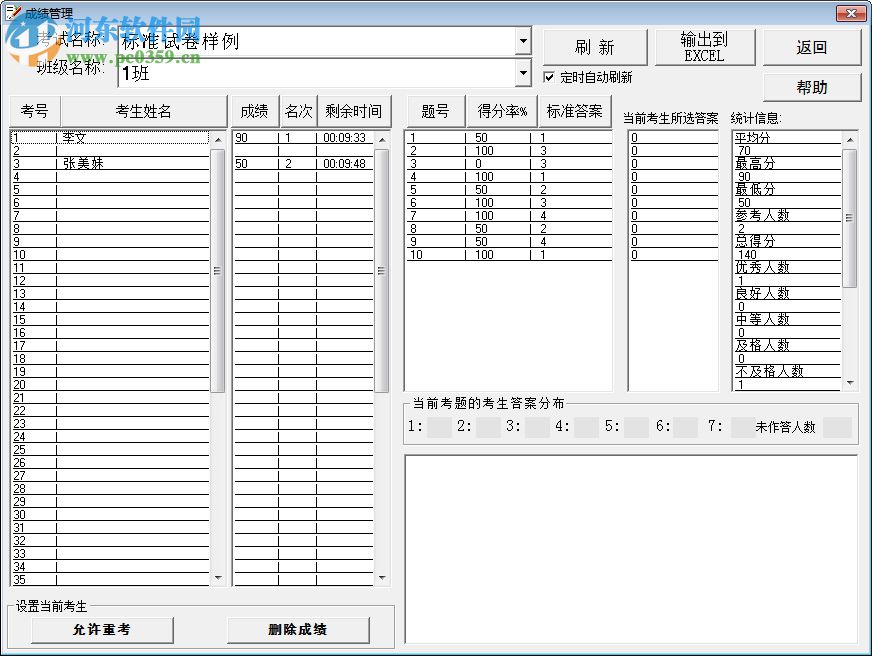Click the 未作答人数 count box
This screenshot has width=872, height=656.
[x=837, y=427]
